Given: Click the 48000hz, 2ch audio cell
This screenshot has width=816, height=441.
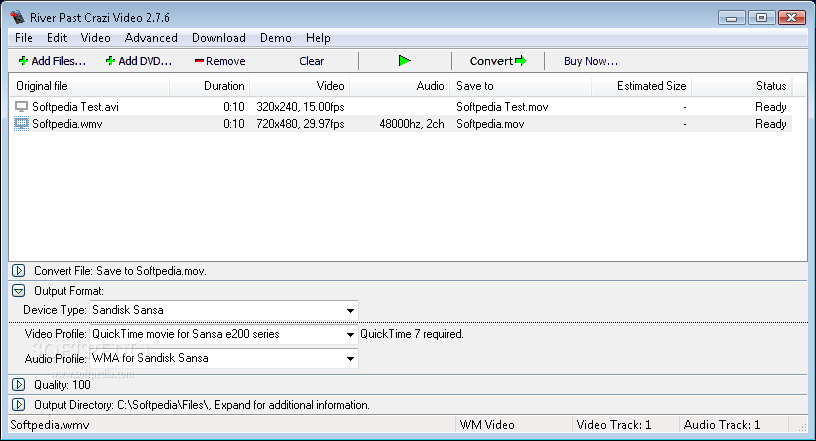Looking at the screenshot, I should click(x=412, y=124).
